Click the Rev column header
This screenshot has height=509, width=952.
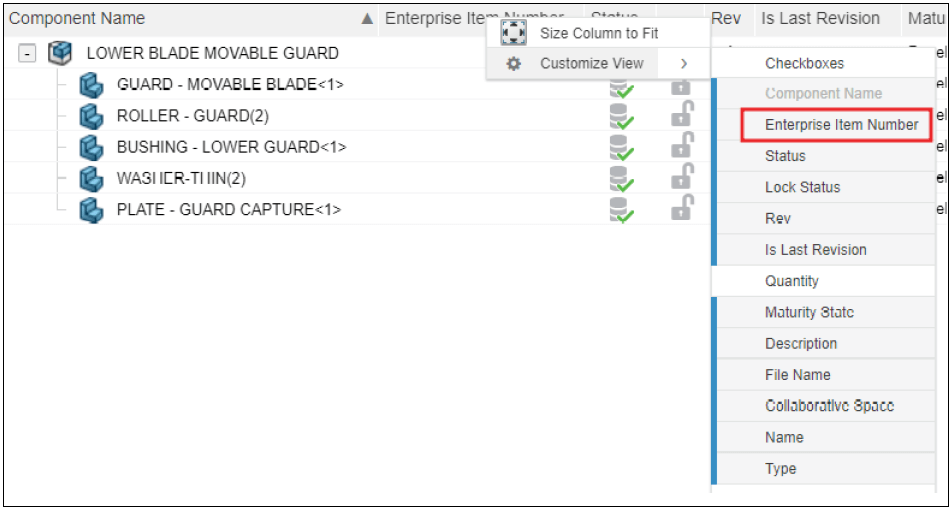725,18
